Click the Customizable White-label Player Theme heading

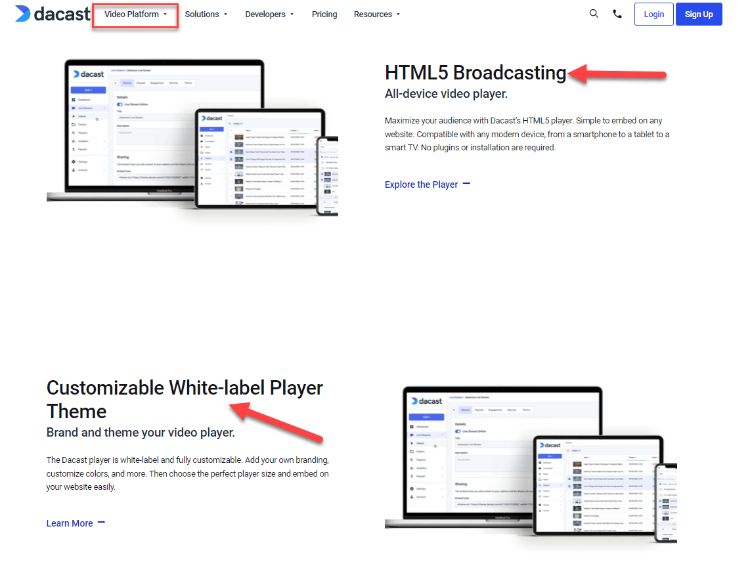[x=185, y=399]
